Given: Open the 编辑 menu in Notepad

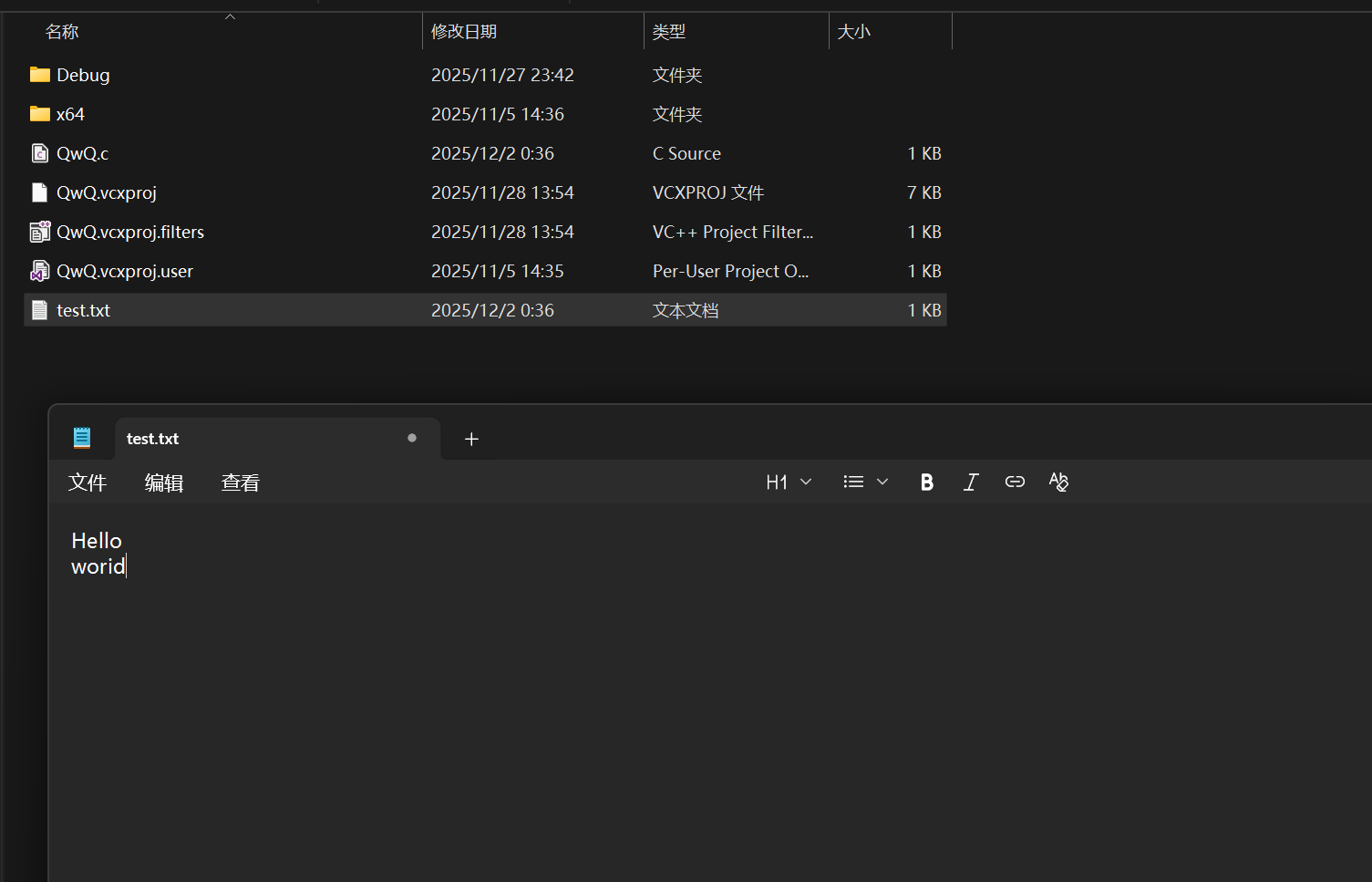Looking at the screenshot, I should (164, 483).
